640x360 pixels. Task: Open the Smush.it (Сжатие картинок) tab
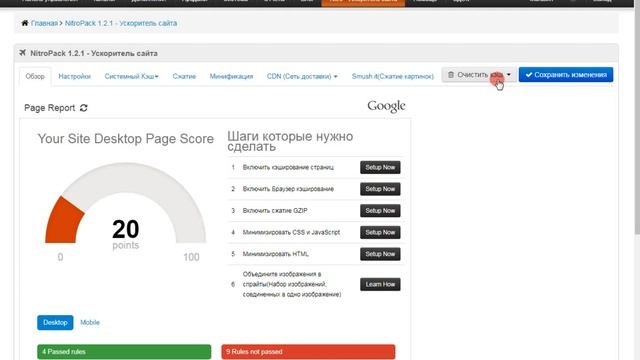[393, 76]
